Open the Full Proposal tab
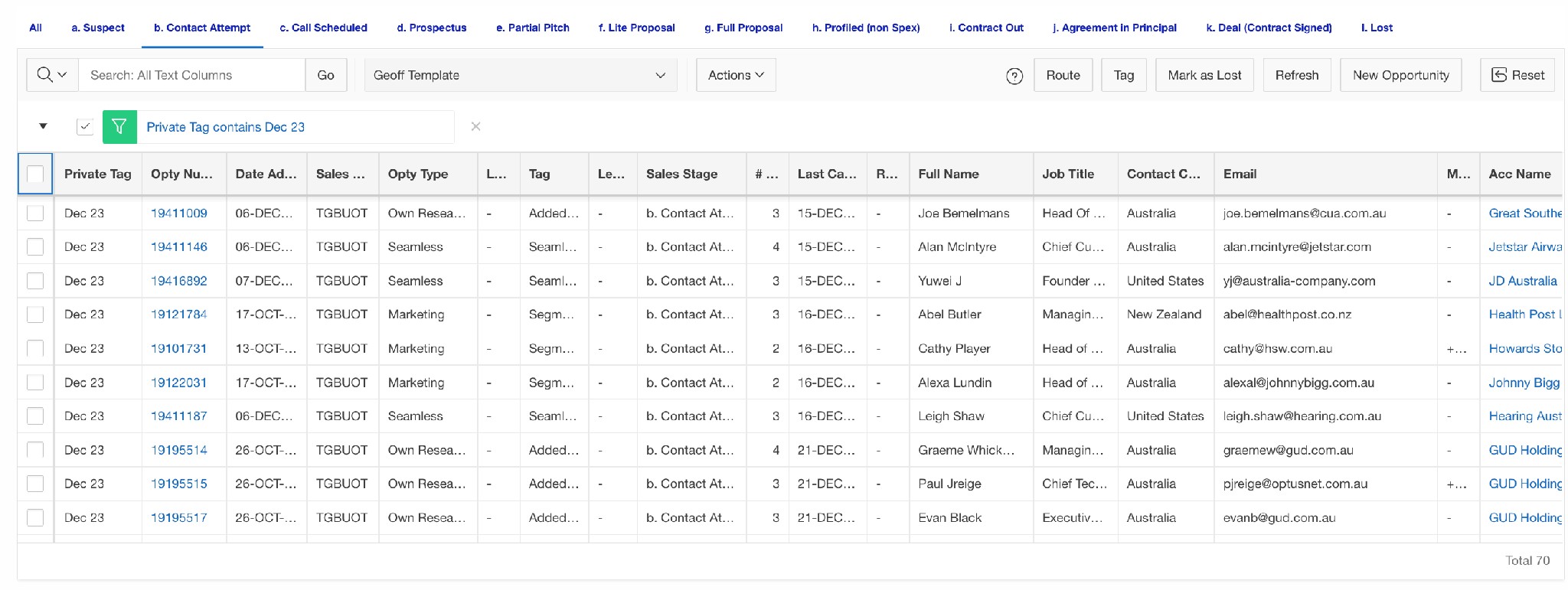Image resolution: width=1568 pixels, height=590 pixels. coord(743,28)
